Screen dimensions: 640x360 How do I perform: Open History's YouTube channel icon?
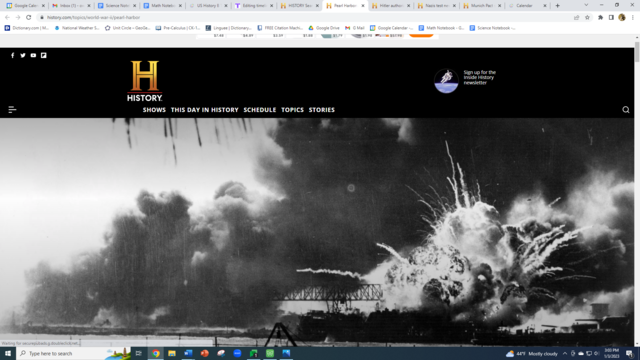tap(33, 55)
